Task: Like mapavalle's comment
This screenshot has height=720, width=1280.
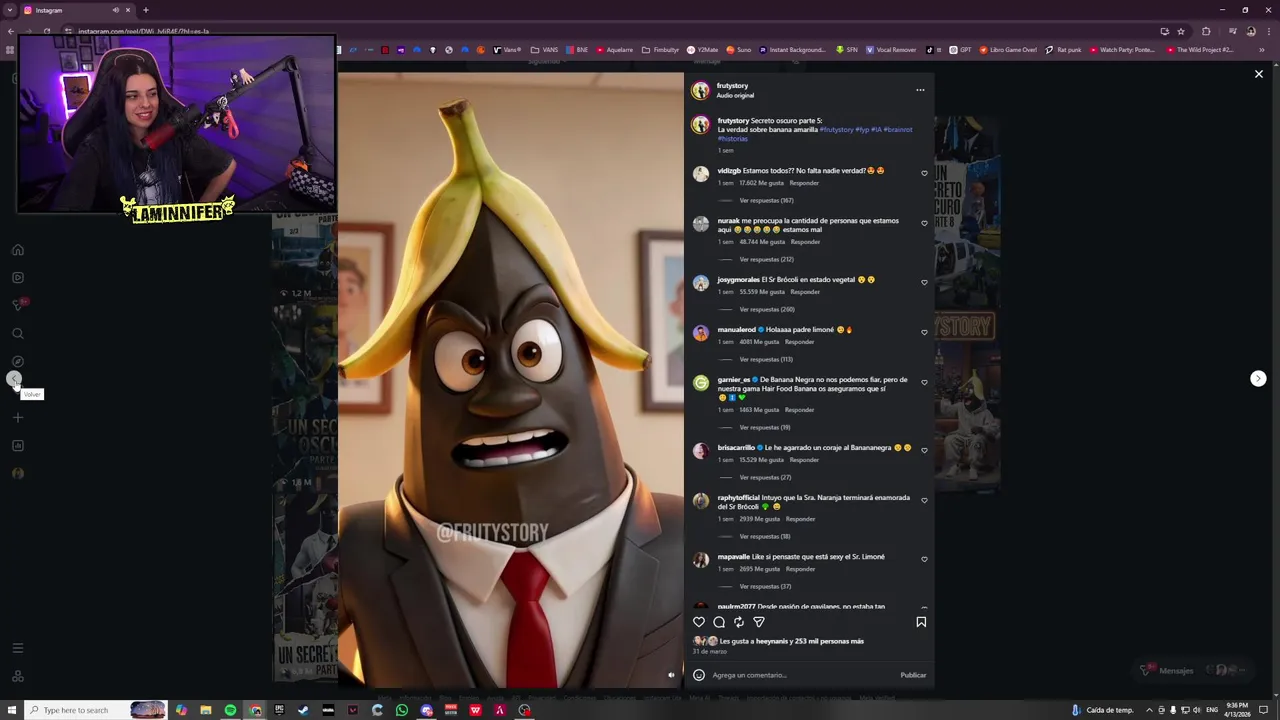Action: point(924,559)
